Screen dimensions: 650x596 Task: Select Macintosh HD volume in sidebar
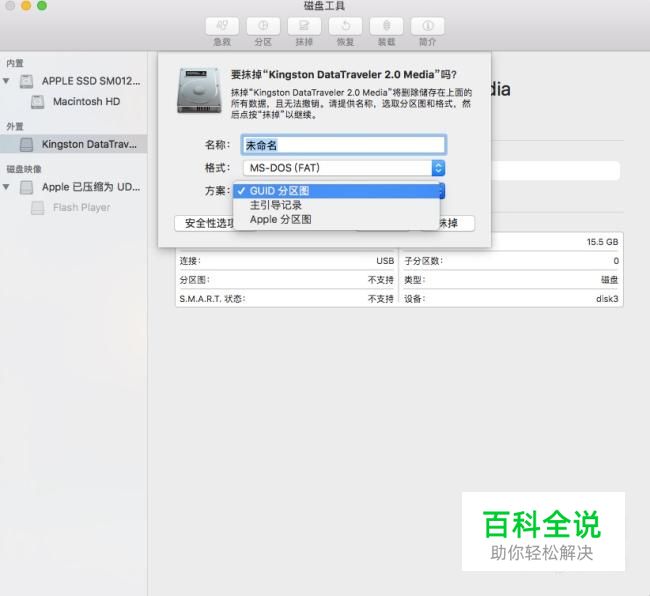point(73,102)
